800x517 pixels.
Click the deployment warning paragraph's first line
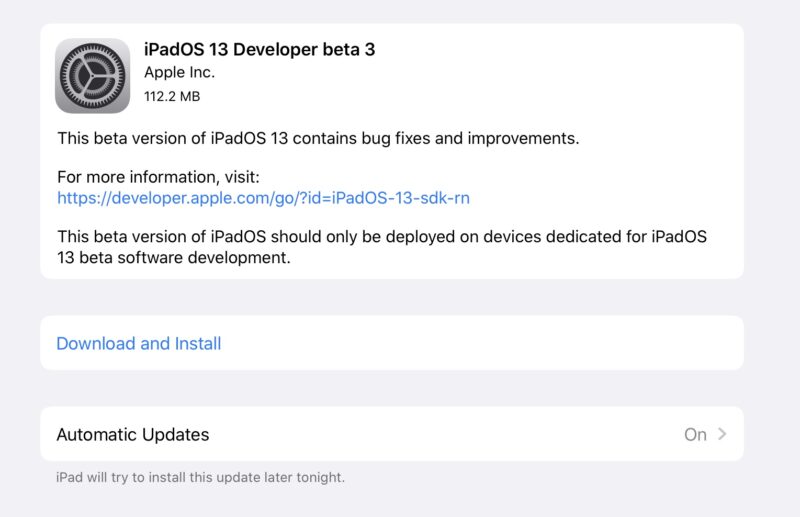click(382, 237)
